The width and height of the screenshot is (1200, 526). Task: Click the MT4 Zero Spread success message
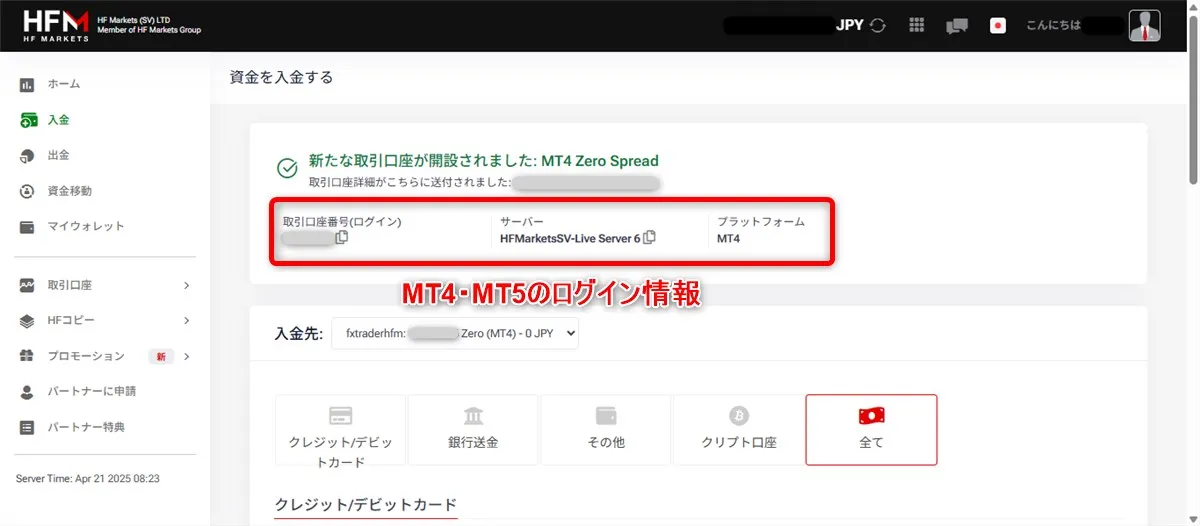pyautogui.click(x=484, y=161)
